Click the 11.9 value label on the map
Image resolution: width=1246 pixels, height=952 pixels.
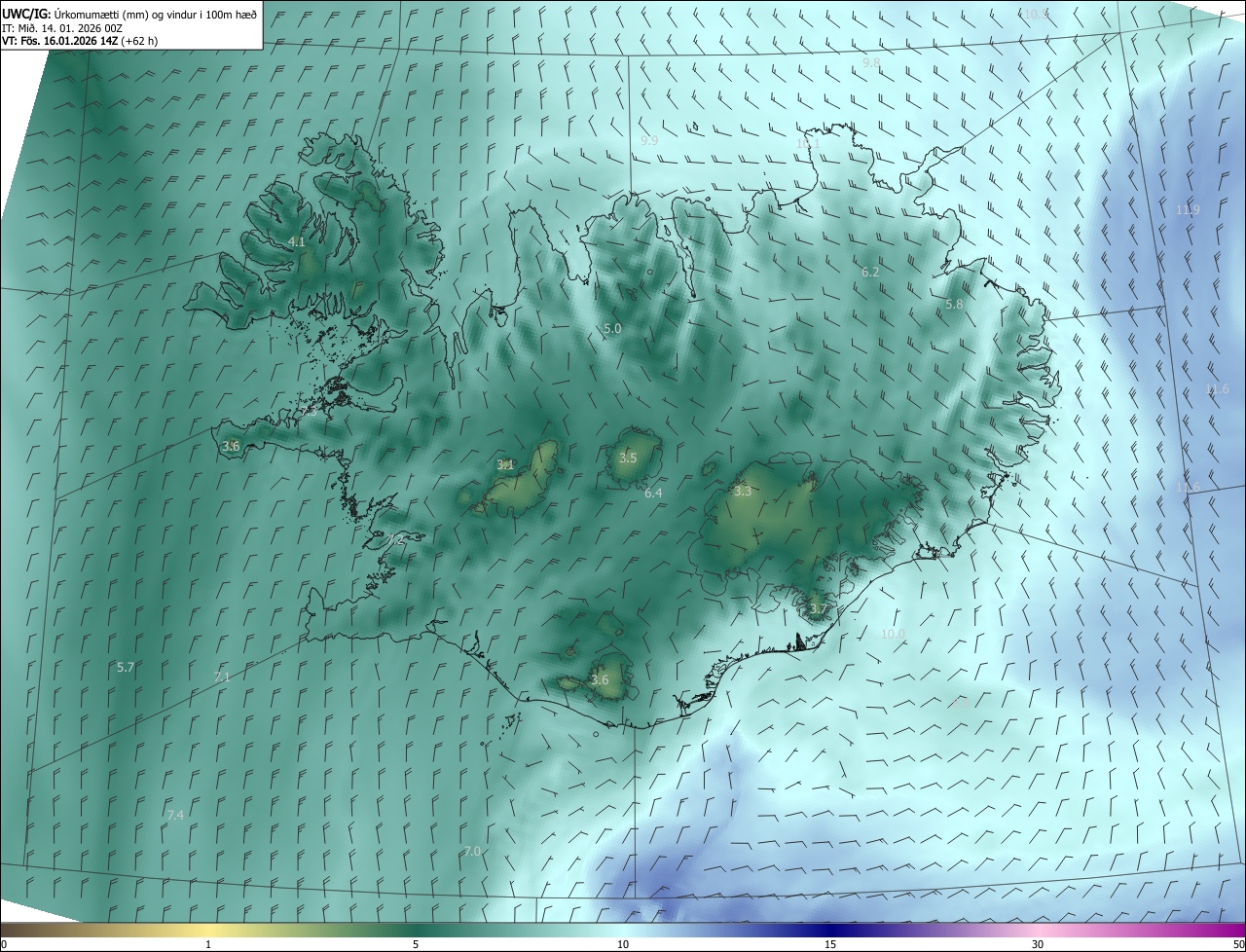click(x=1188, y=209)
